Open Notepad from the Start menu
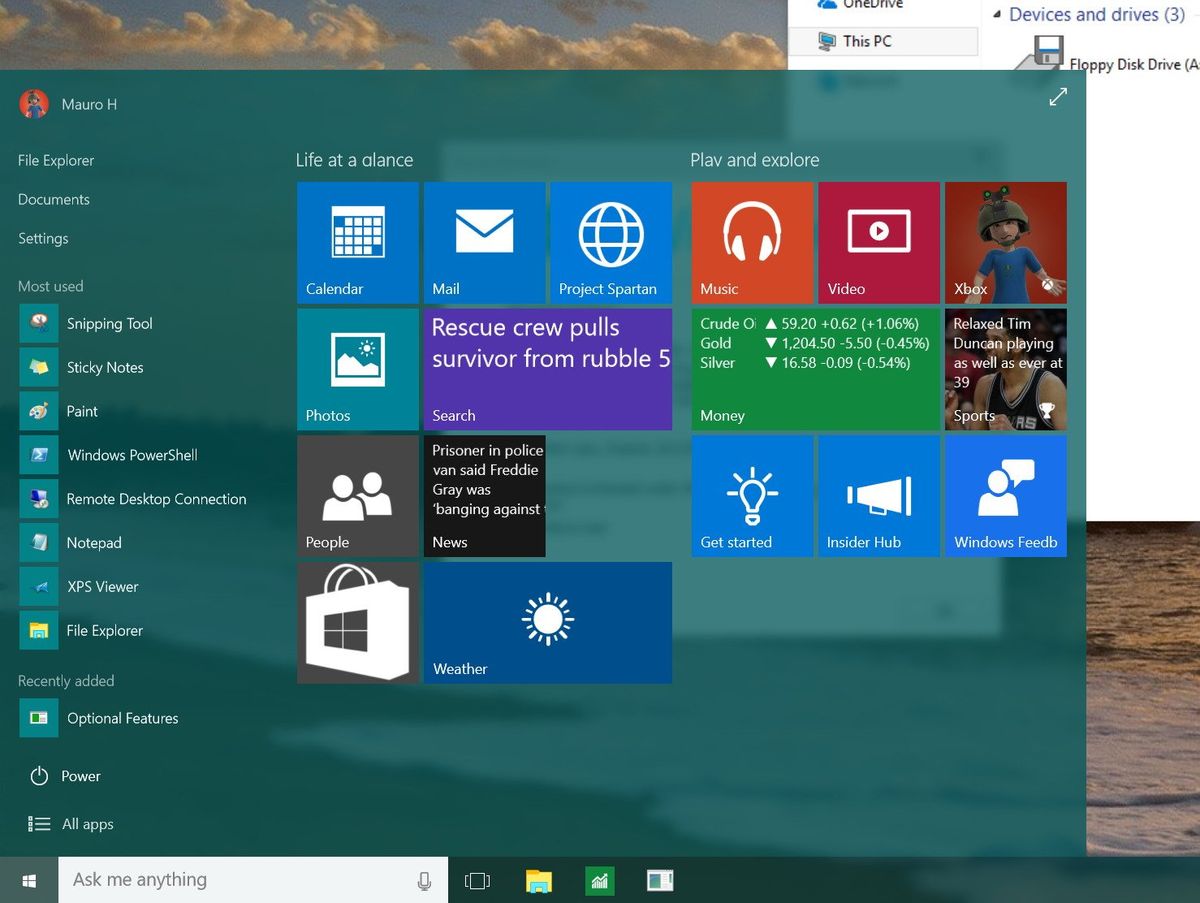This screenshot has width=1200, height=903. click(x=93, y=543)
